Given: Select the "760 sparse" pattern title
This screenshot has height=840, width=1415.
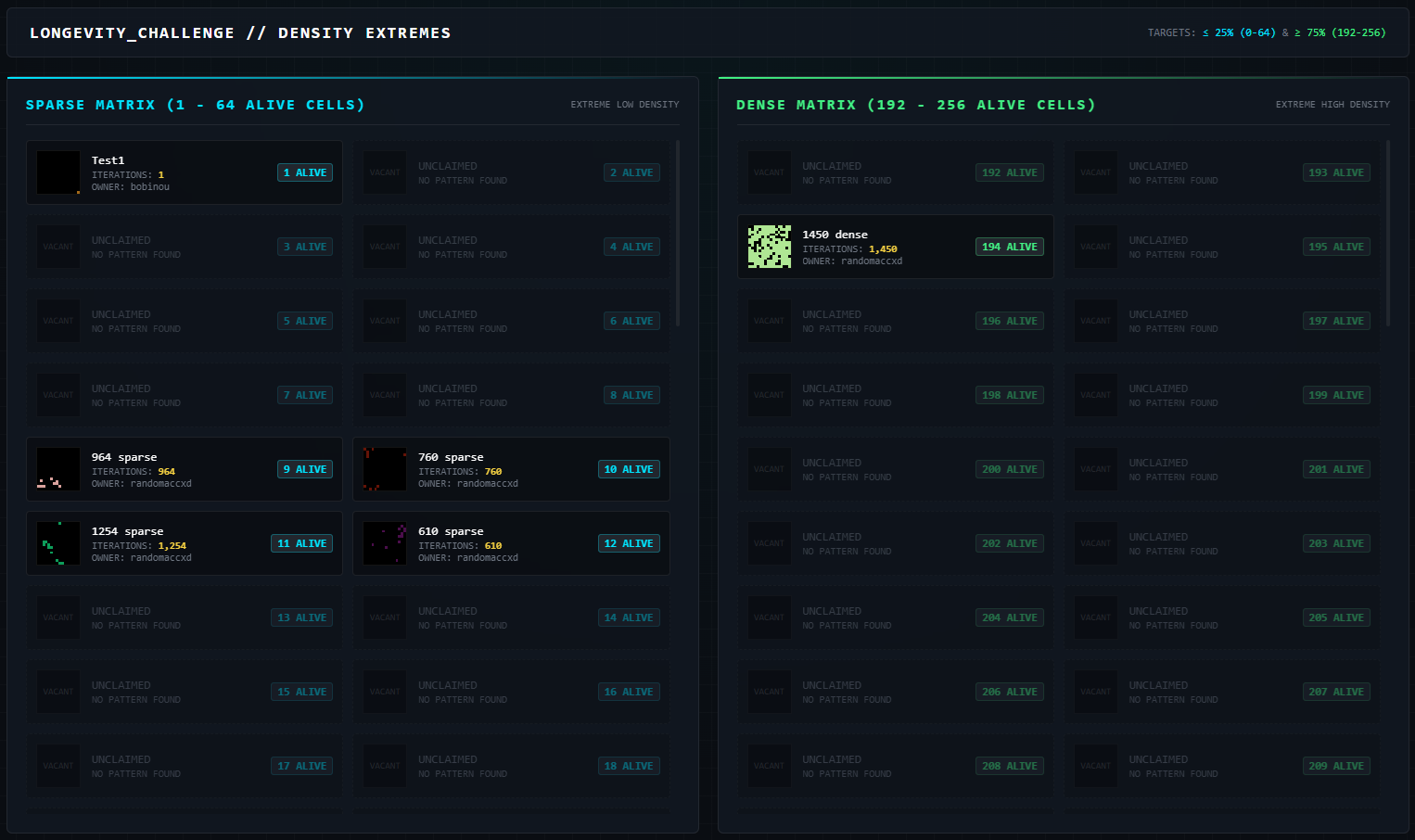Looking at the screenshot, I should (451, 457).
